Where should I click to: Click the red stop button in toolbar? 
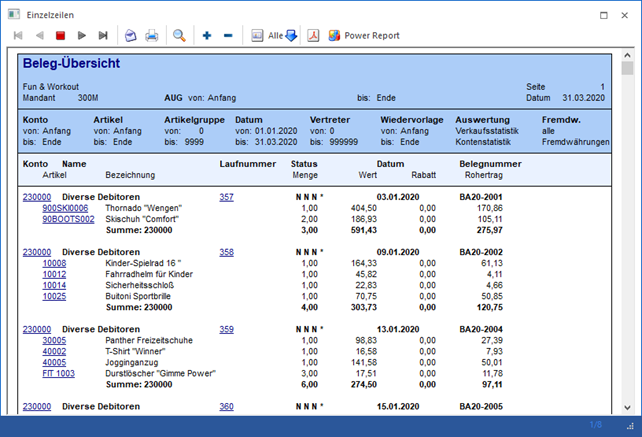click(x=61, y=36)
